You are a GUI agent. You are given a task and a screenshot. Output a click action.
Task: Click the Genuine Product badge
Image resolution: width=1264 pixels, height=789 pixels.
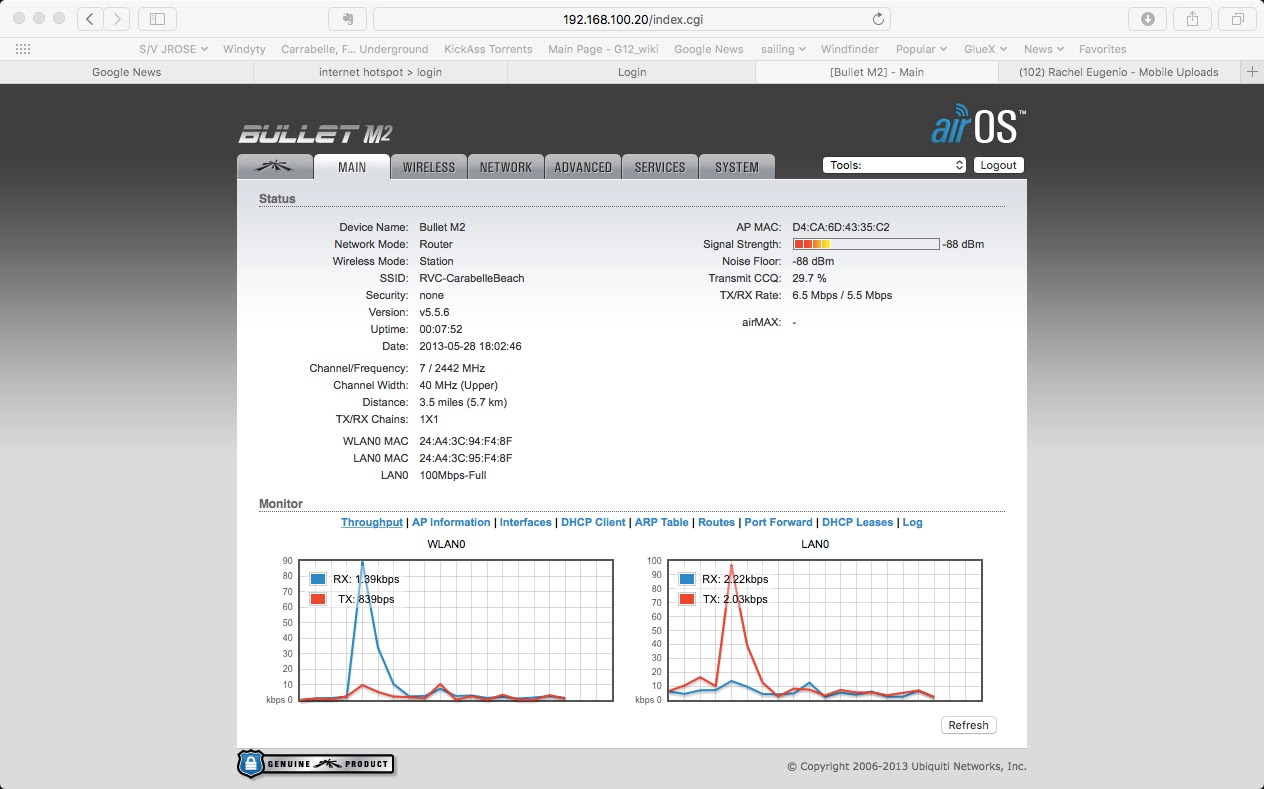point(315,764)
